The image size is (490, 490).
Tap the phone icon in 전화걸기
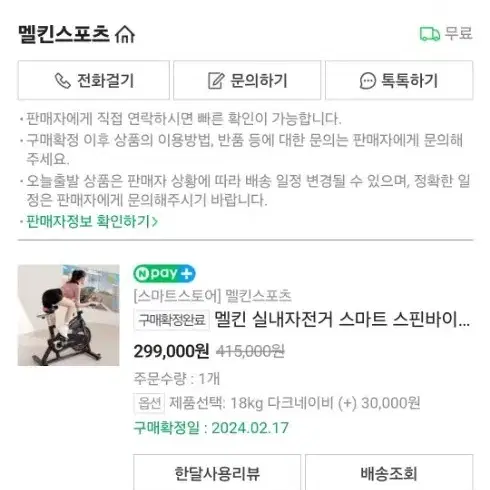[63, 81]
